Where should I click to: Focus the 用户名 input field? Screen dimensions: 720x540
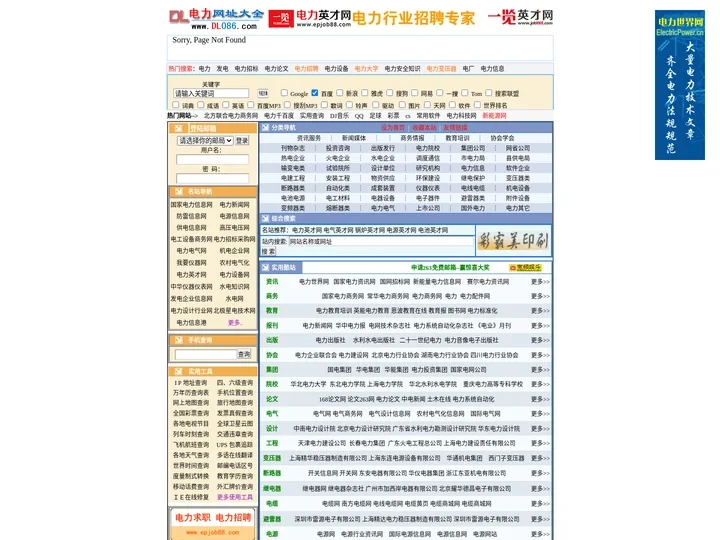(x=213, y=159)
